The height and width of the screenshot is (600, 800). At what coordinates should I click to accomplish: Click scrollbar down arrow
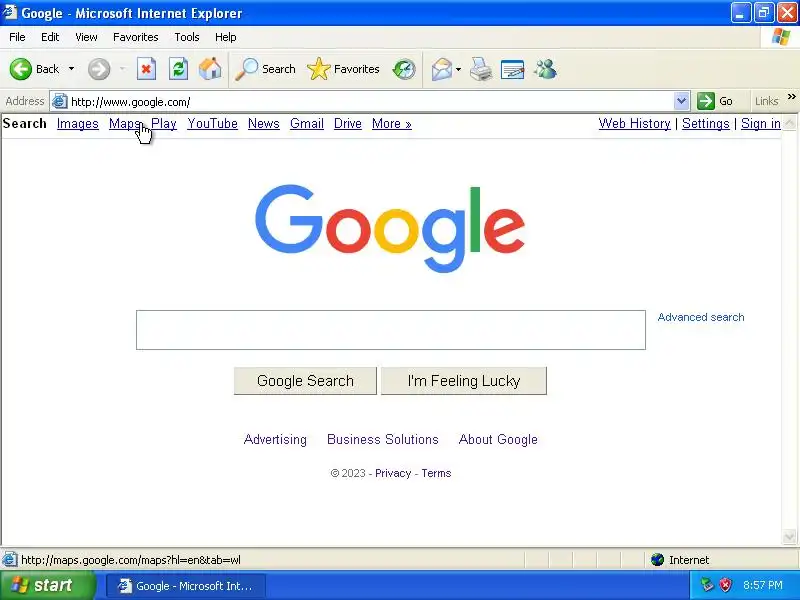tap(789, 536)
